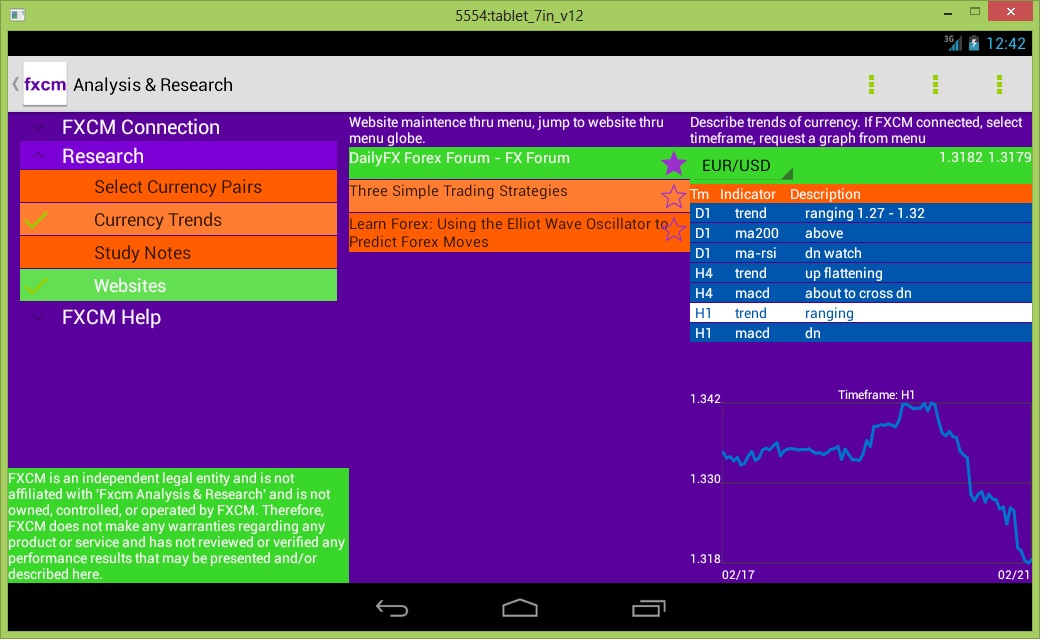1041x640 pixels.
Task: Click the battery status icon
Action: (x=973, y=44)
